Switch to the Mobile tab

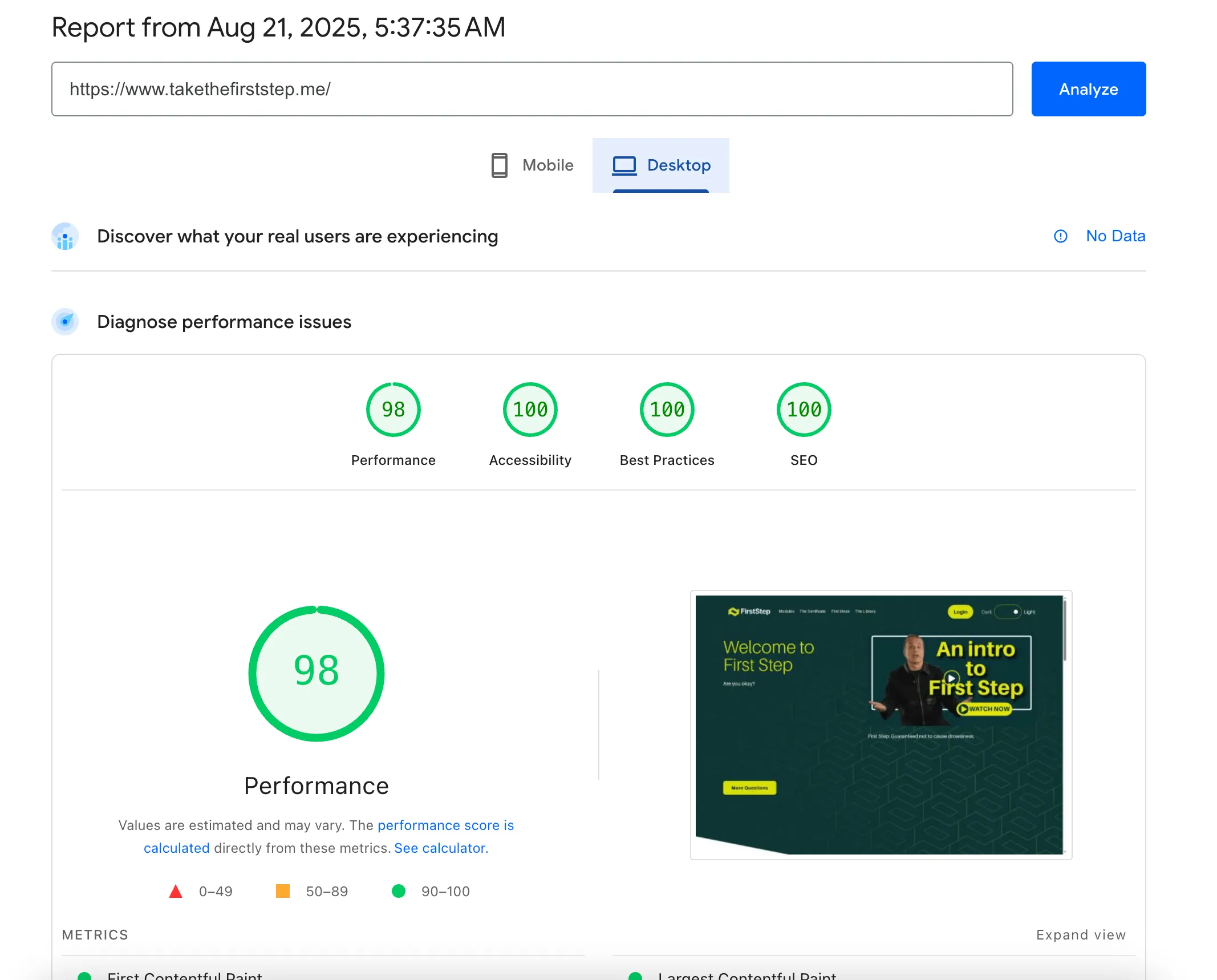[x=533, y=165]
